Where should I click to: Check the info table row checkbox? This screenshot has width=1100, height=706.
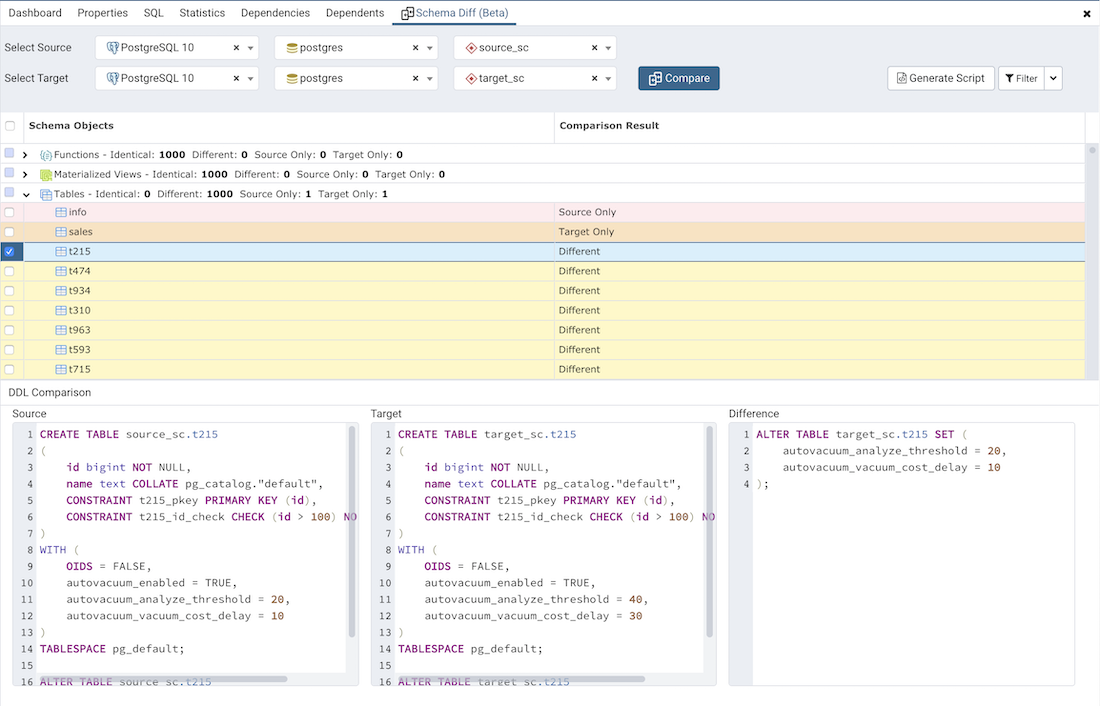[x=9, y=212]
